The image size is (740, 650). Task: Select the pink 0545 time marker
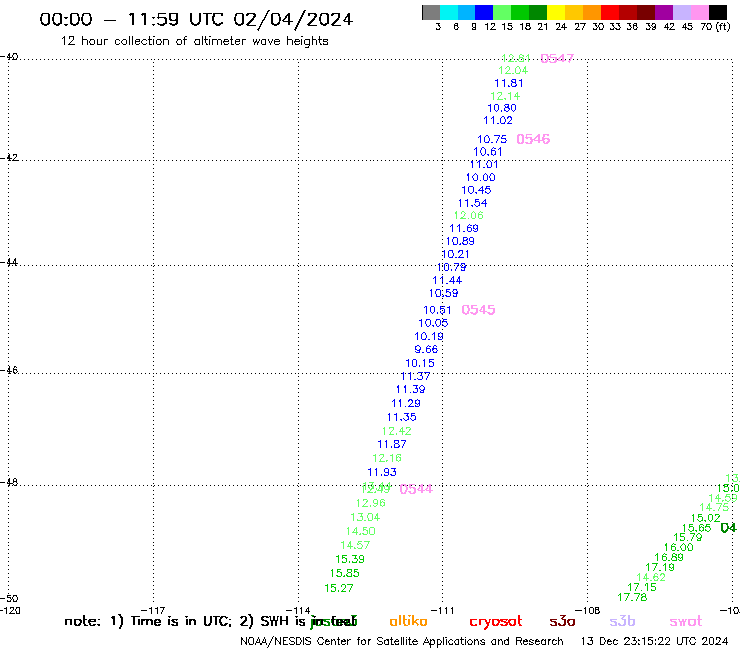click(479, 310)
